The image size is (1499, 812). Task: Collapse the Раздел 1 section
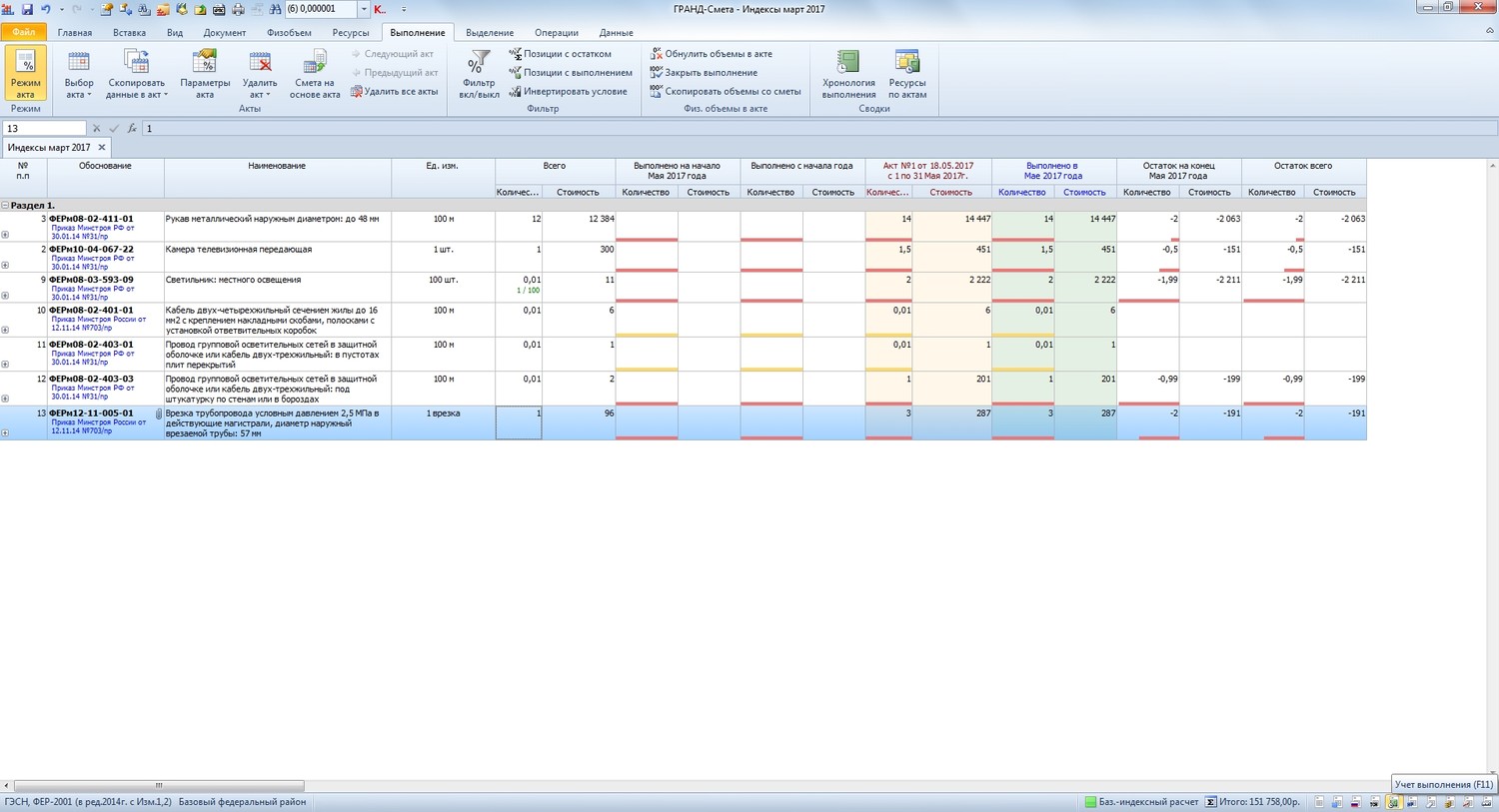(x=5, y=206)
